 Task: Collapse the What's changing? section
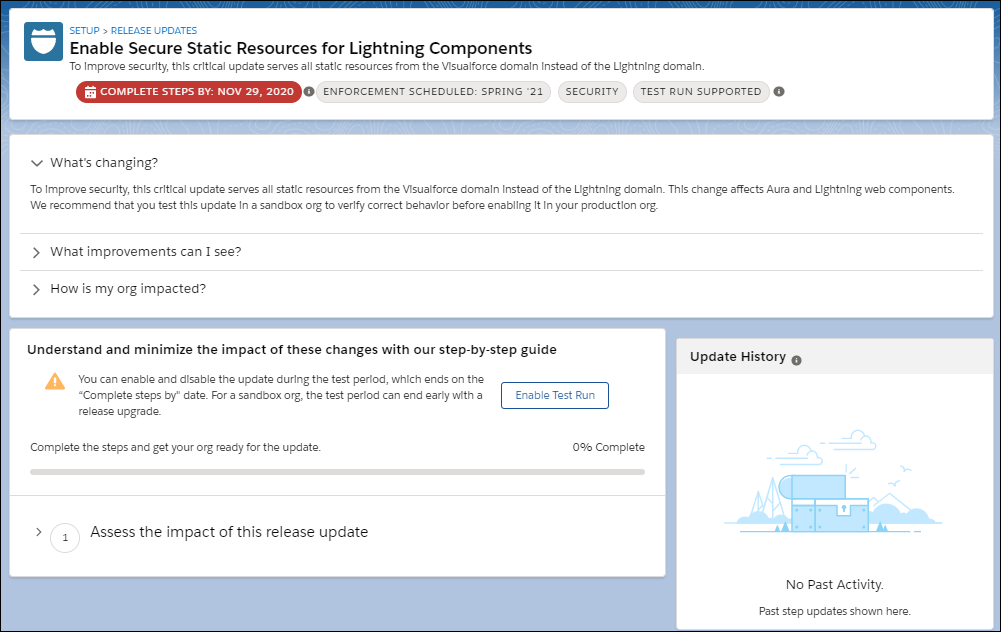point(36,163)
